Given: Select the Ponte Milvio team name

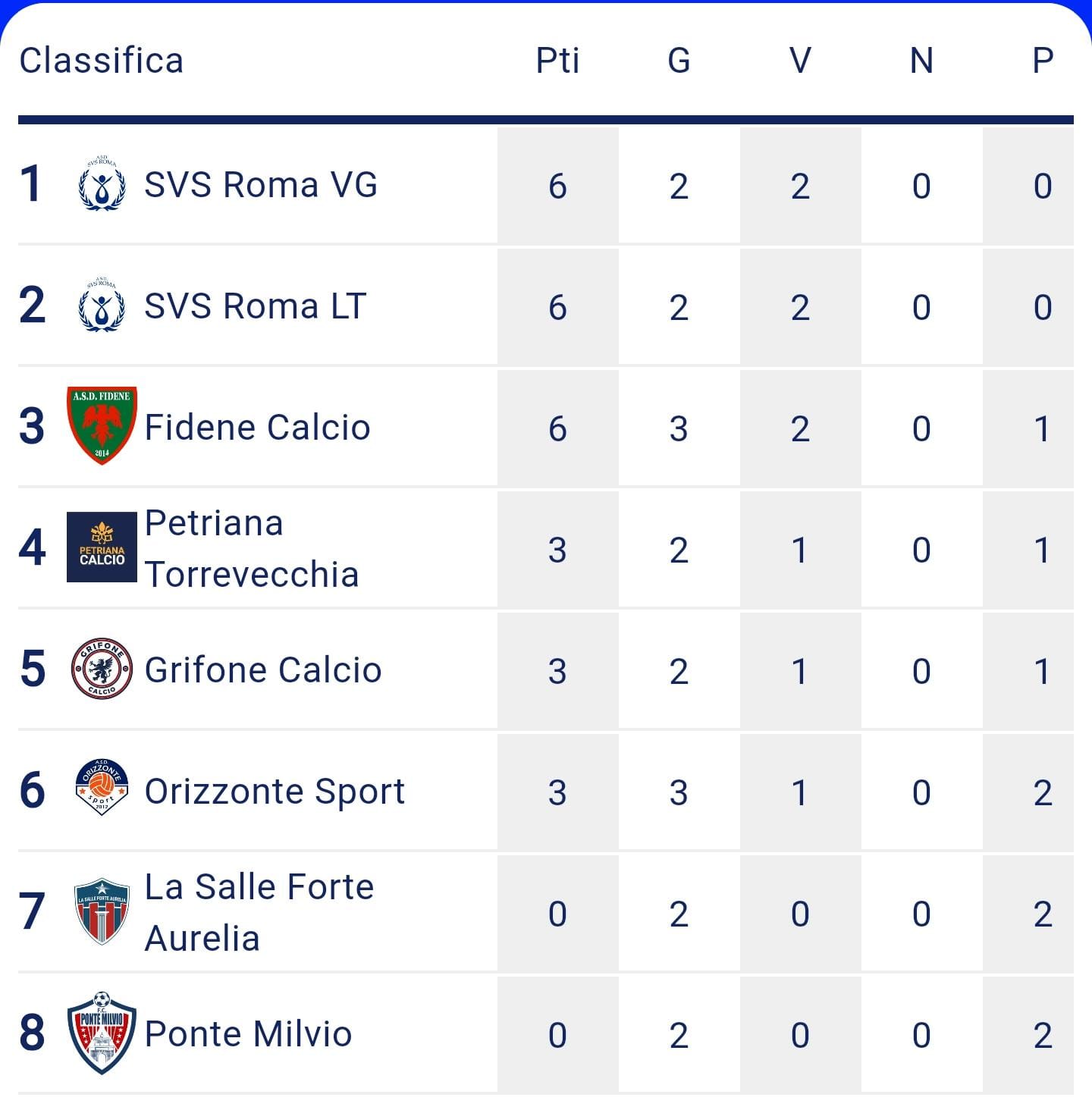Looking at the screenshot, I should point(248,1034).
